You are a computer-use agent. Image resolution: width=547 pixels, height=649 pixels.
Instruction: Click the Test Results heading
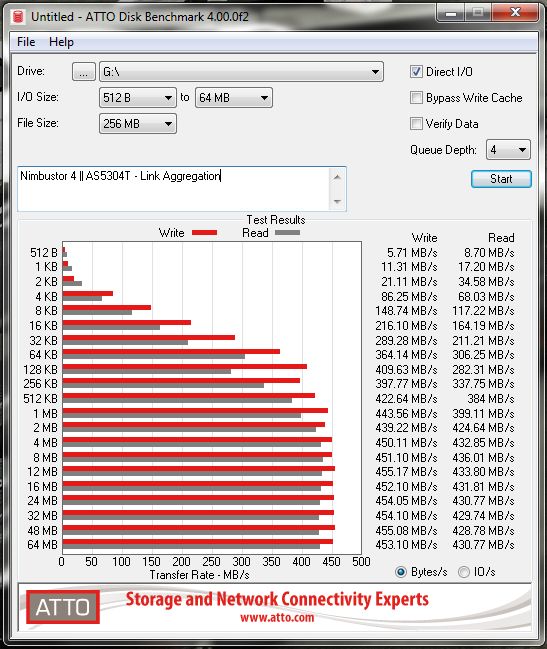point(276,219)
